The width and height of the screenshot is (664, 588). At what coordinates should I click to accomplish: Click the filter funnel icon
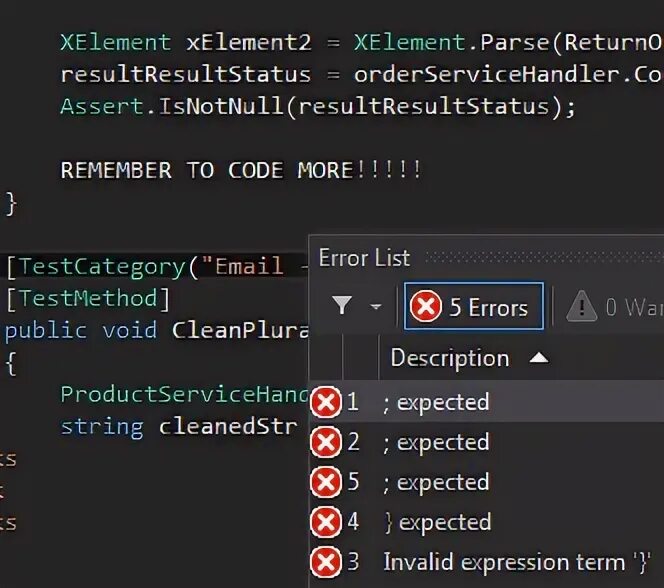point(342,305)
